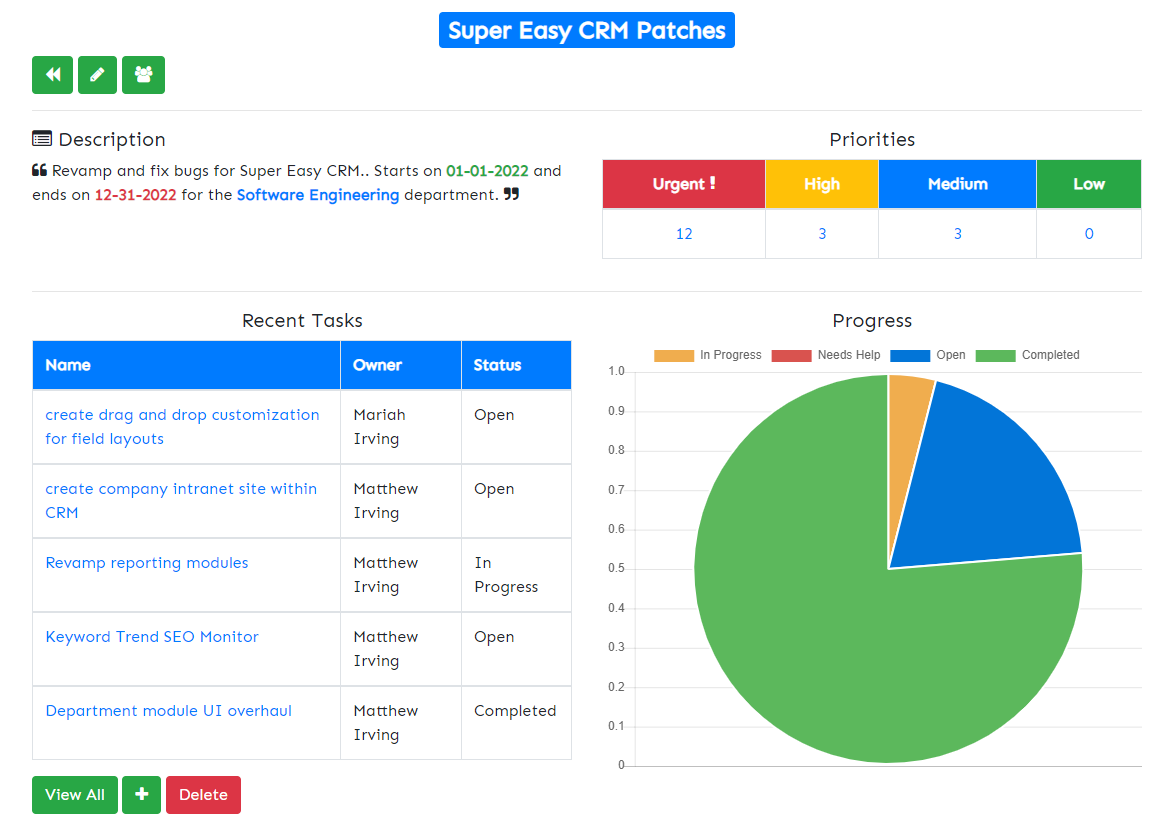The image size is (1172, 835).
Task: Click the yellow High header cell
Action: pos(822,184)
